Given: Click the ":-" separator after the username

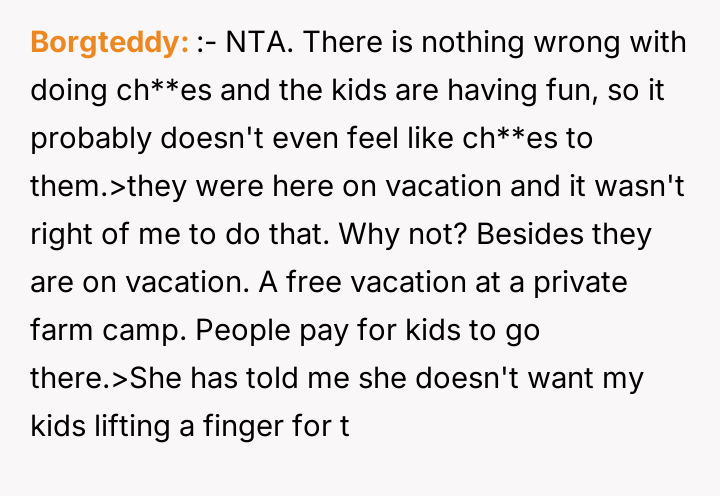Looking at the screenshot, I should pyautogui.click(x=206, y=43).
